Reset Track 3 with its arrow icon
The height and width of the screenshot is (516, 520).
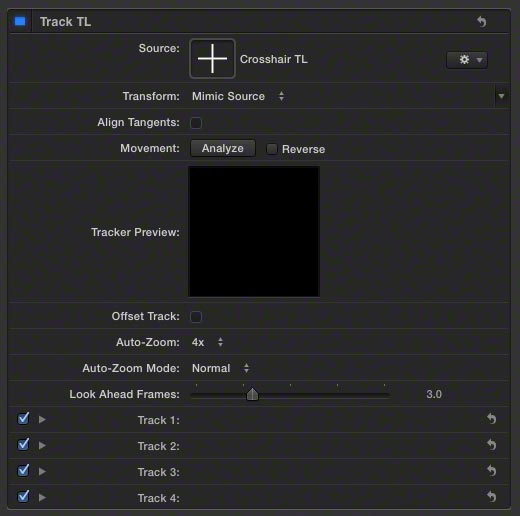pyautogui.click(x=491, y=471)
